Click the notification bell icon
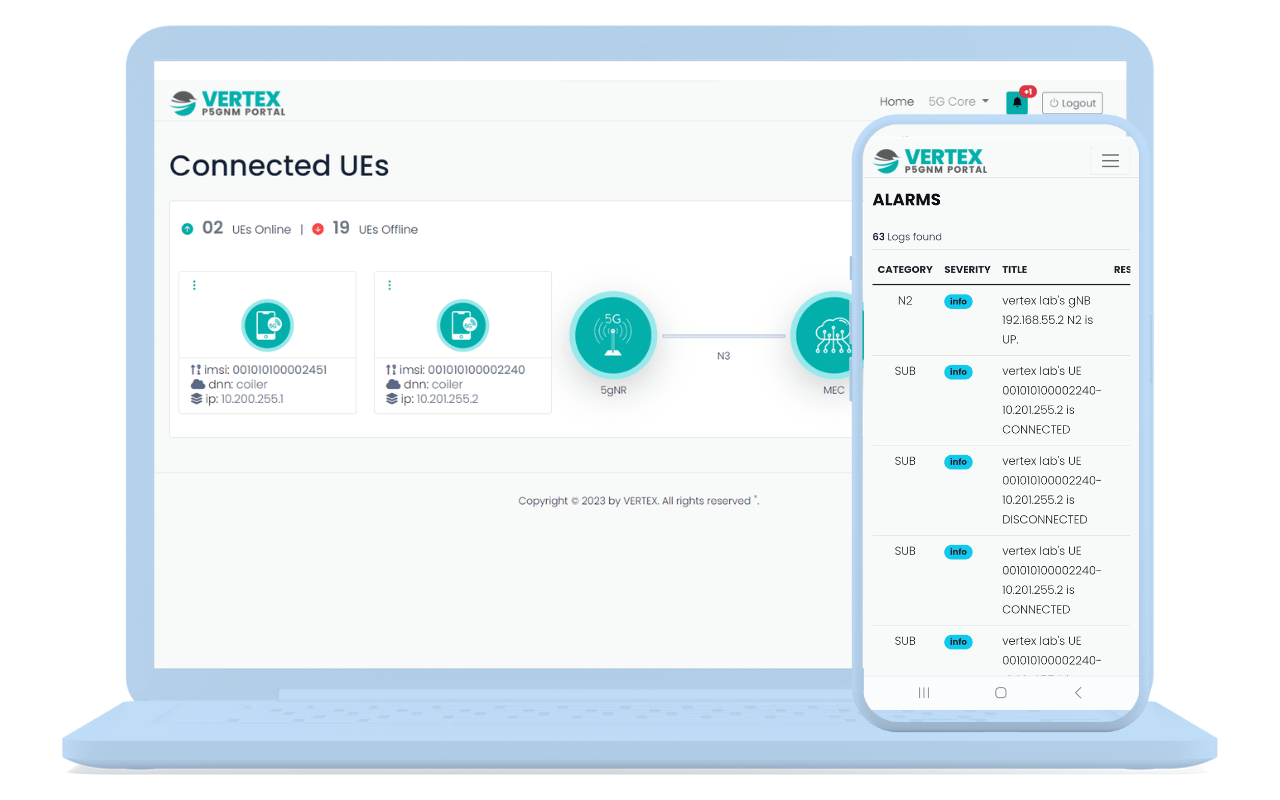The image size is (1280, 800). [1017, 102]
